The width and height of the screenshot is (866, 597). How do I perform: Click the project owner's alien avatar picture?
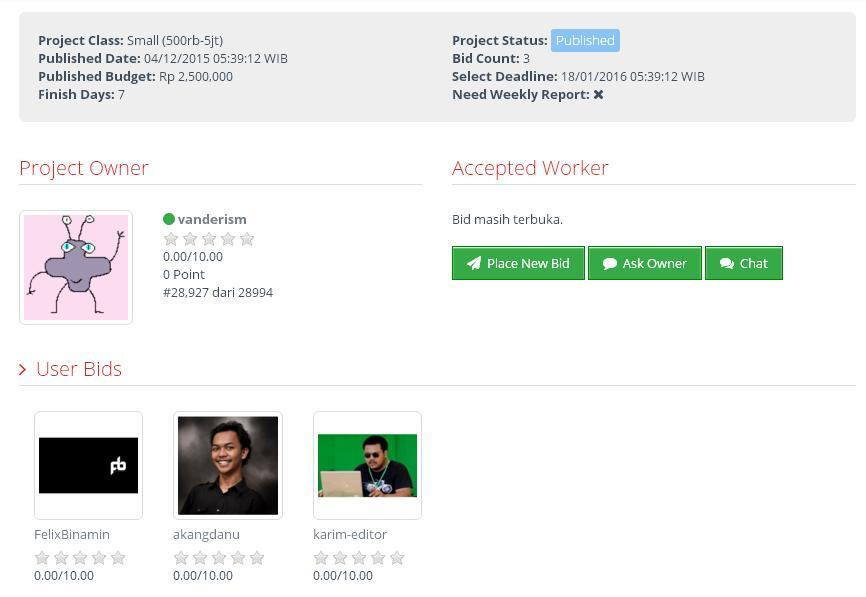click(76, 267)
